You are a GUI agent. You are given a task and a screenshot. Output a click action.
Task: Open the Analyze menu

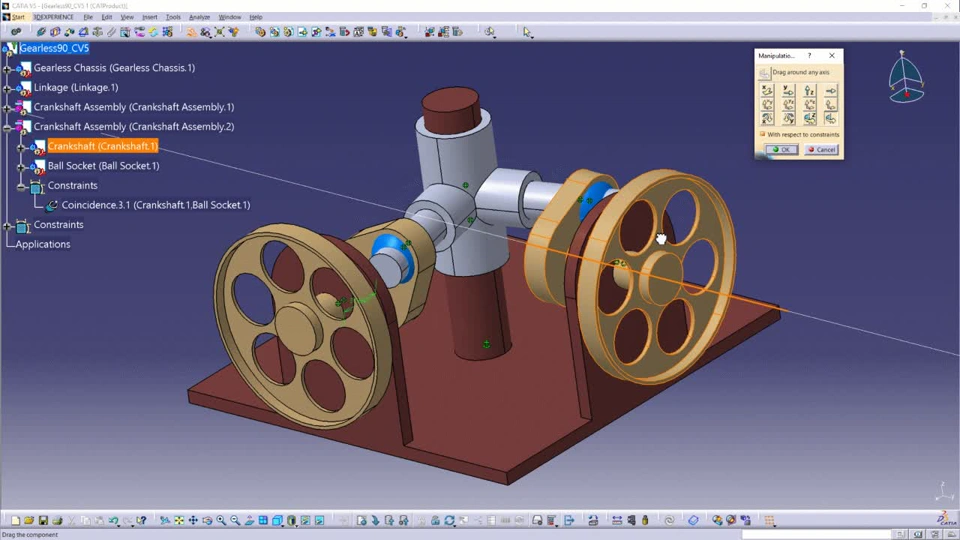coord(199,17)
